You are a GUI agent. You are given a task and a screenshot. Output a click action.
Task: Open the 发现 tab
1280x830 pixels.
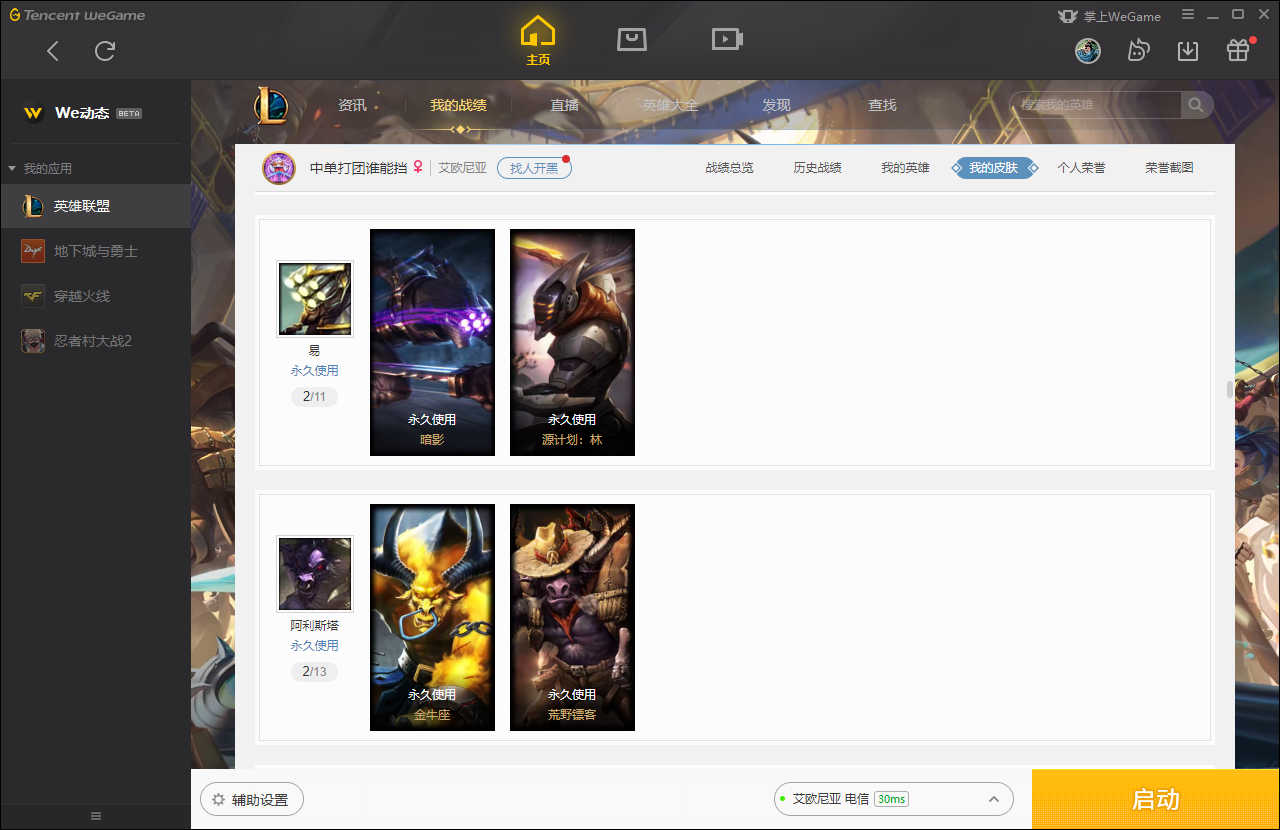776,105
